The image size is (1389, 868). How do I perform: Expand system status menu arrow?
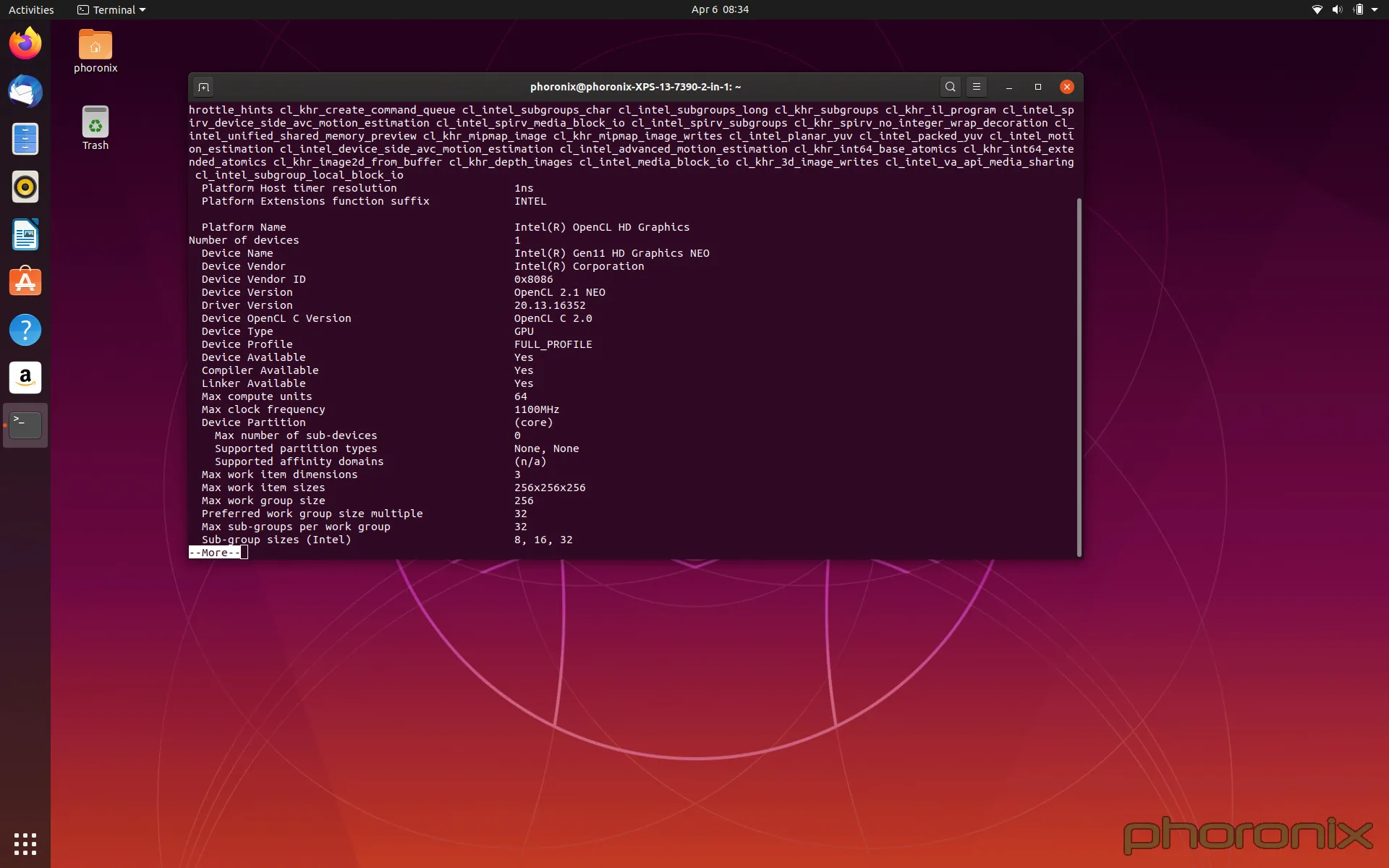coord(1375,9)
